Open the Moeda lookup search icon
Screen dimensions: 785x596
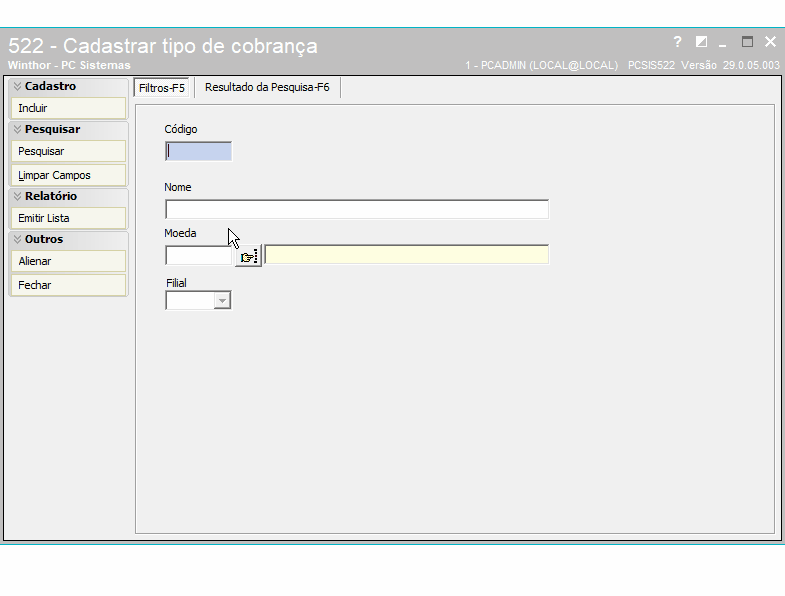click(248, 256)
